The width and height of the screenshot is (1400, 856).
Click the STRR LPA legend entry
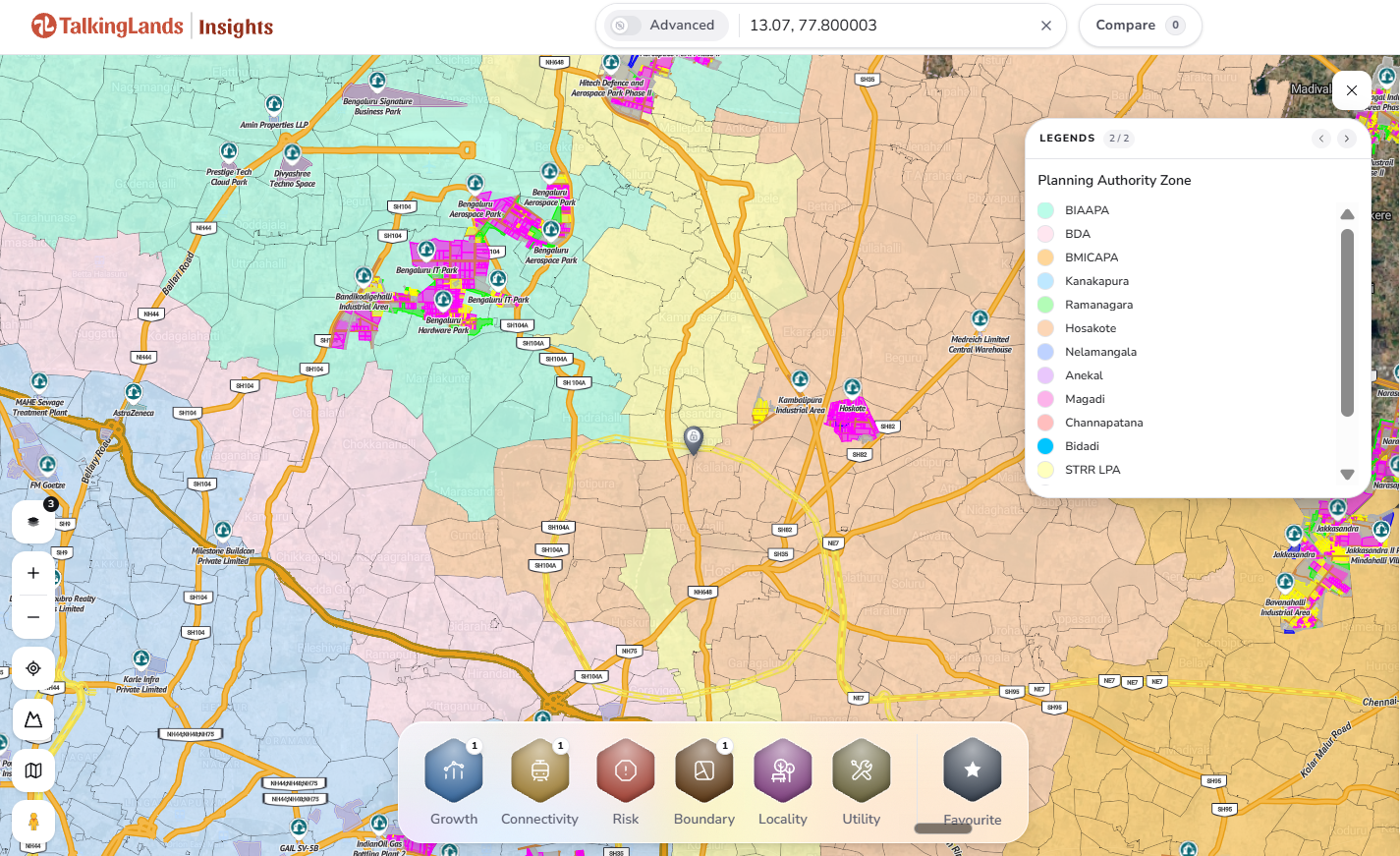[1092, 470]
